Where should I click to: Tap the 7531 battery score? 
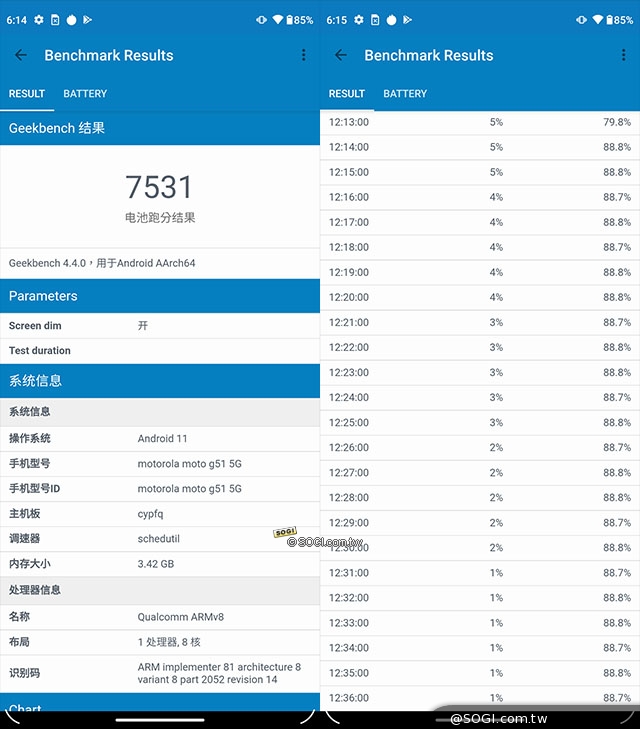click(159, 187)
